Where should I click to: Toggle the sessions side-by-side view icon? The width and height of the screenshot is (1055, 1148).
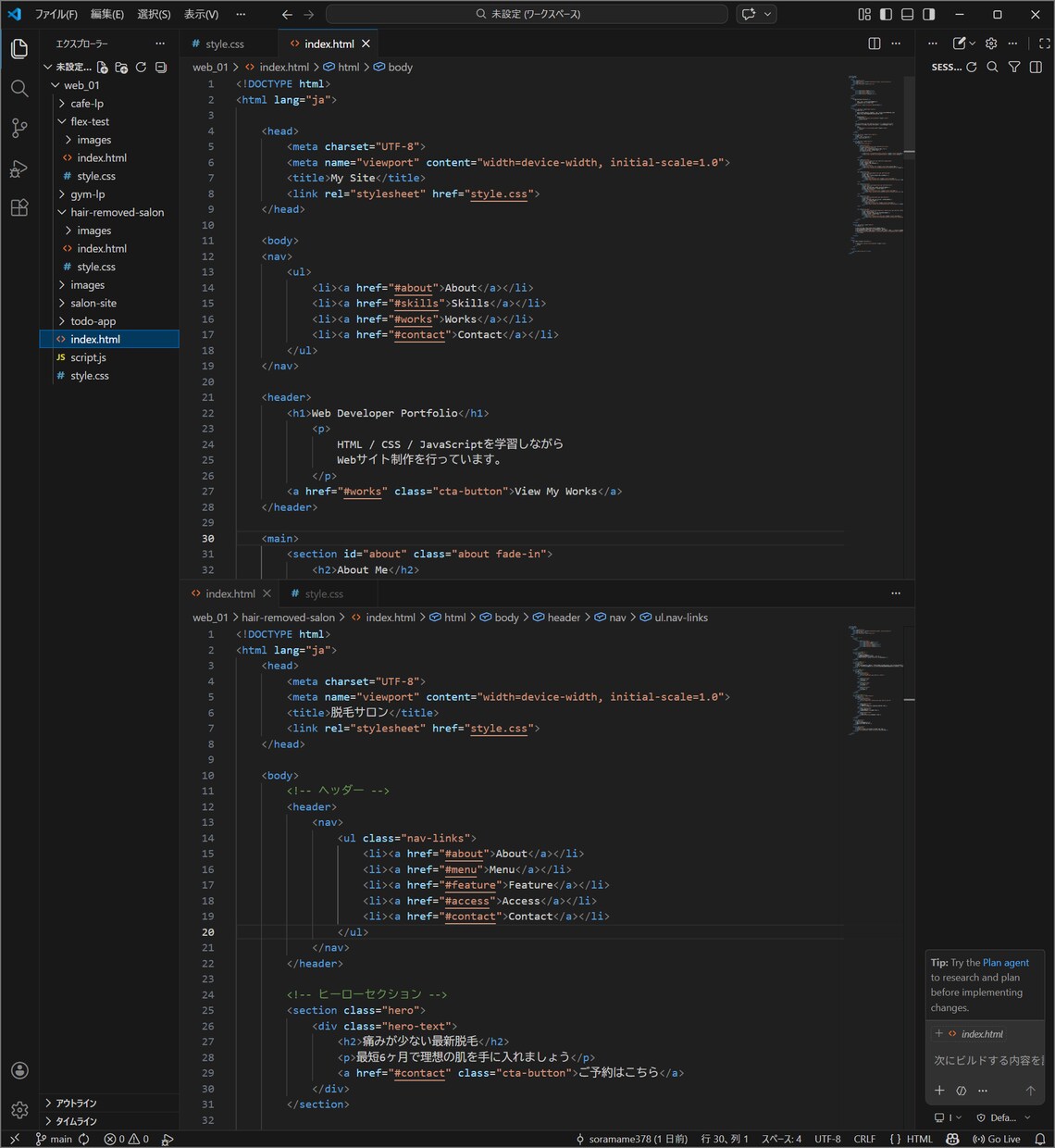(x=1036, y=67)
